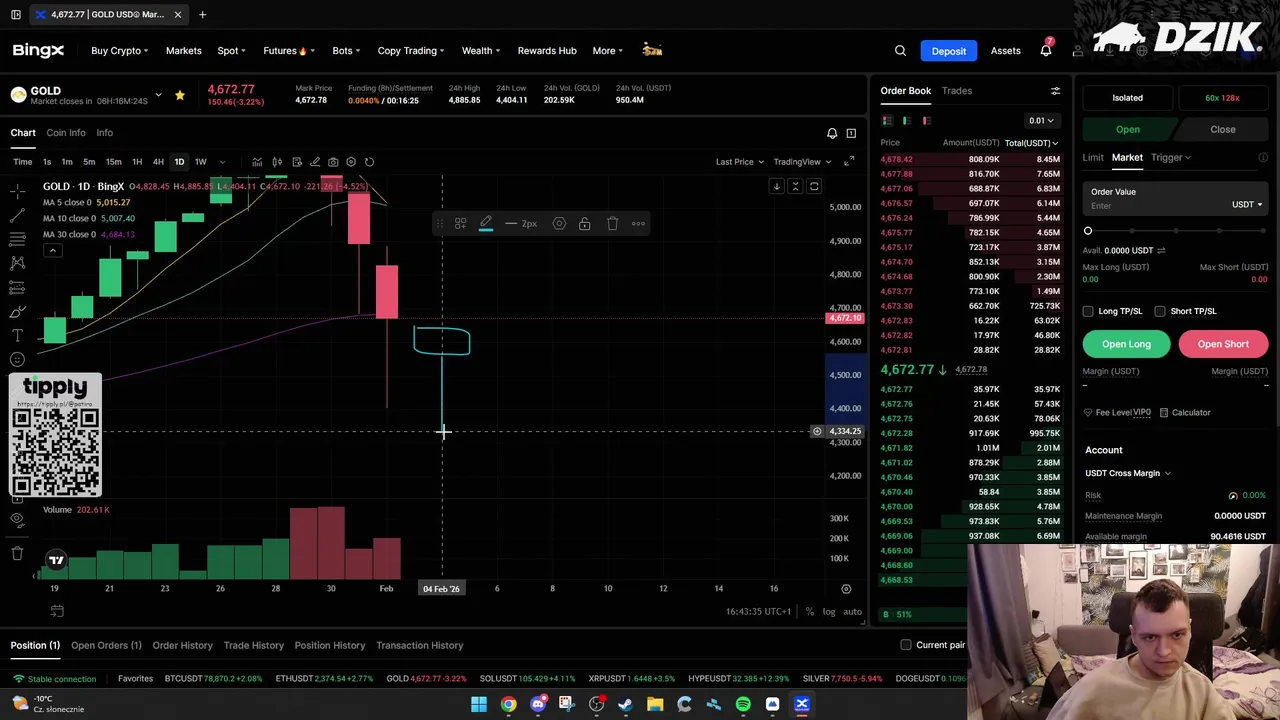
Task: Open the Futures dropdown menu
Action: coord(289,51)
